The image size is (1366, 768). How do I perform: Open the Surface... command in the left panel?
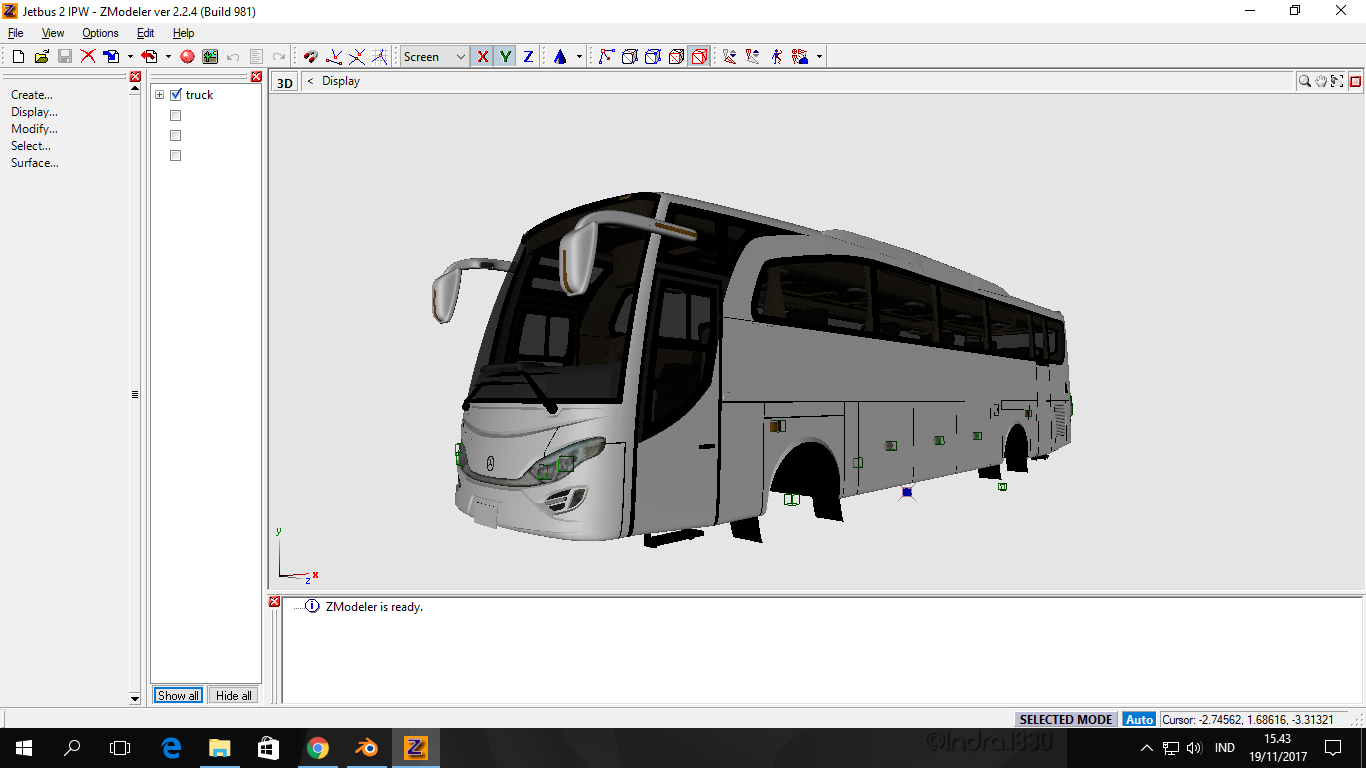click(x=34, y=162)
